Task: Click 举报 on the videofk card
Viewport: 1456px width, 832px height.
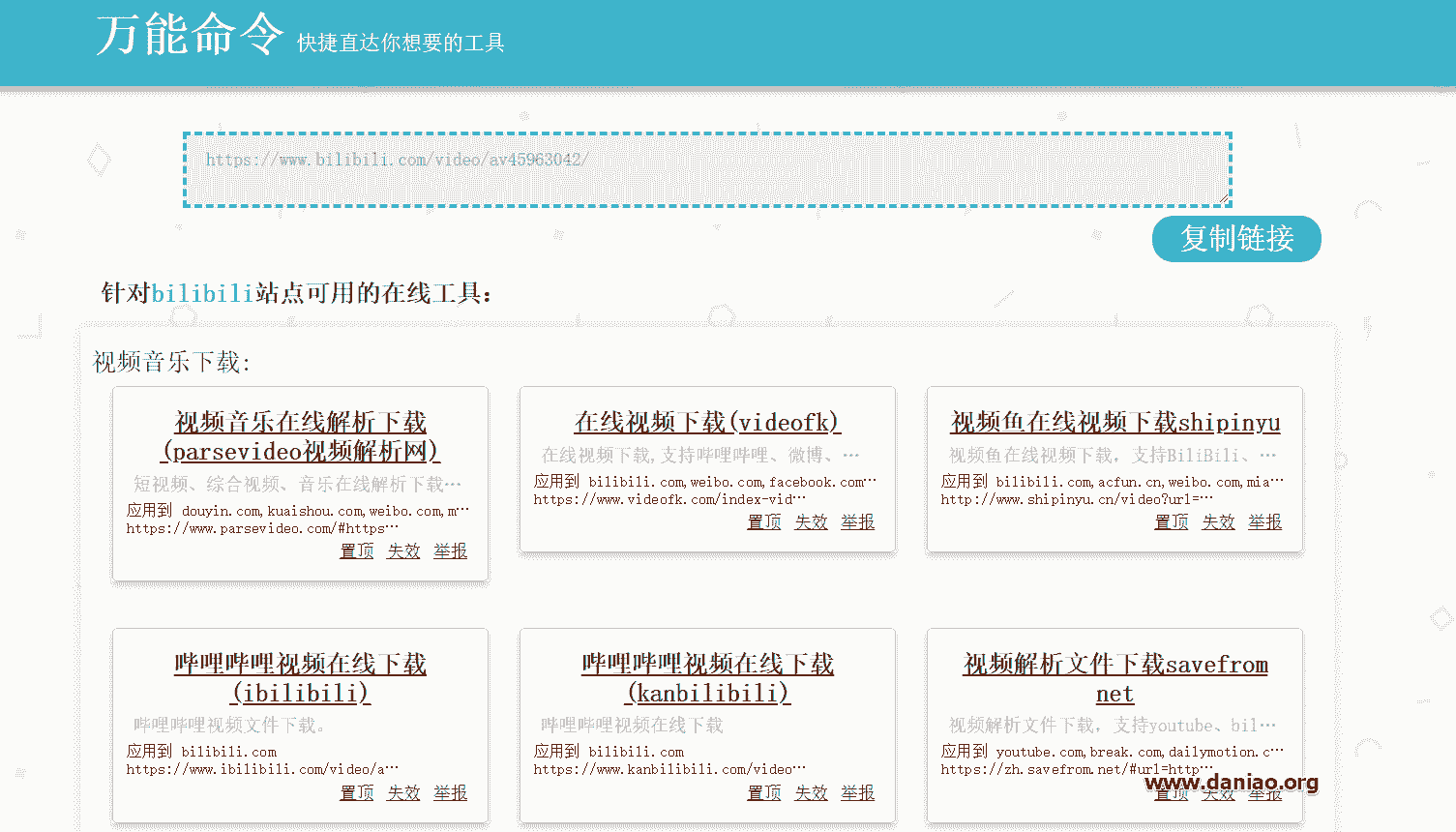Action: (x=858, y=521)
